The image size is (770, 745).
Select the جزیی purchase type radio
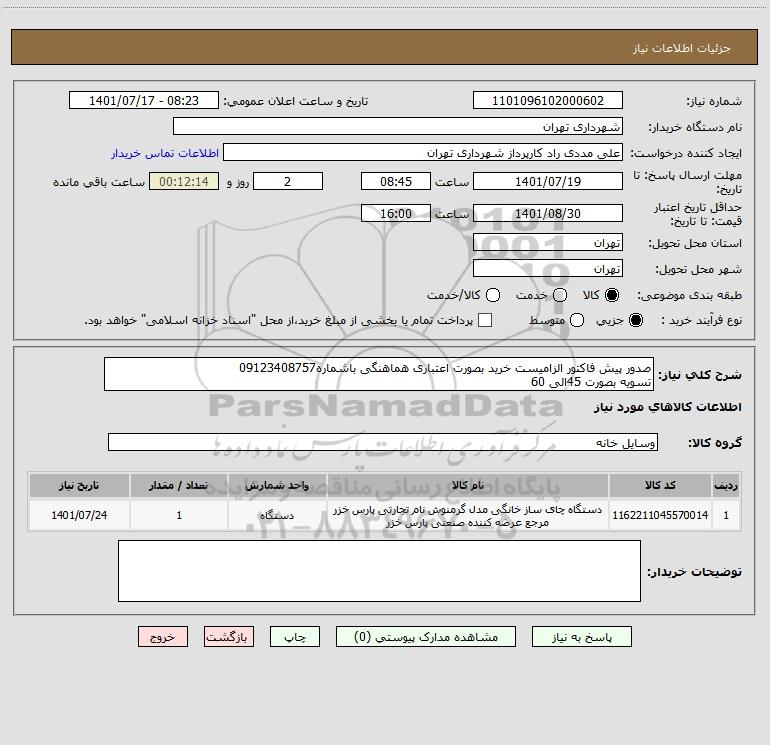[x=636, y=320]
